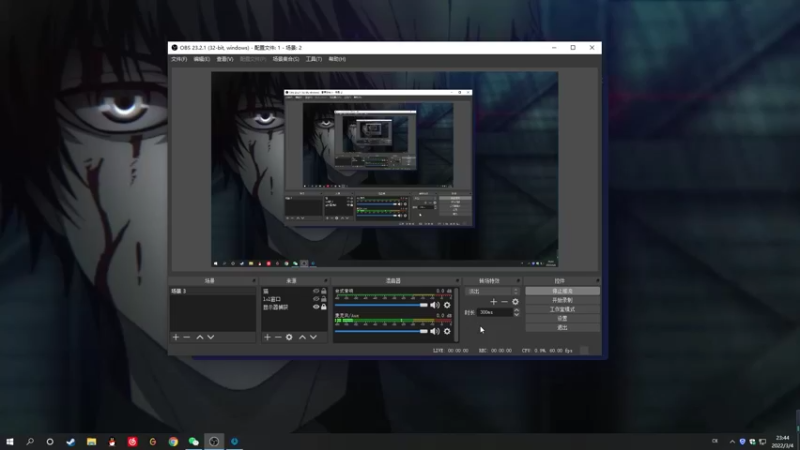
Task: Switch to the OBS taskbar icon
Action: 214,441
